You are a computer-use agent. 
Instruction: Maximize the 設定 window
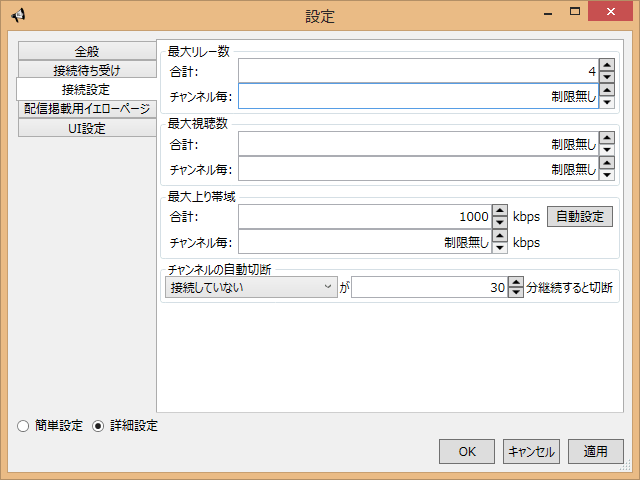click(575, 12)
